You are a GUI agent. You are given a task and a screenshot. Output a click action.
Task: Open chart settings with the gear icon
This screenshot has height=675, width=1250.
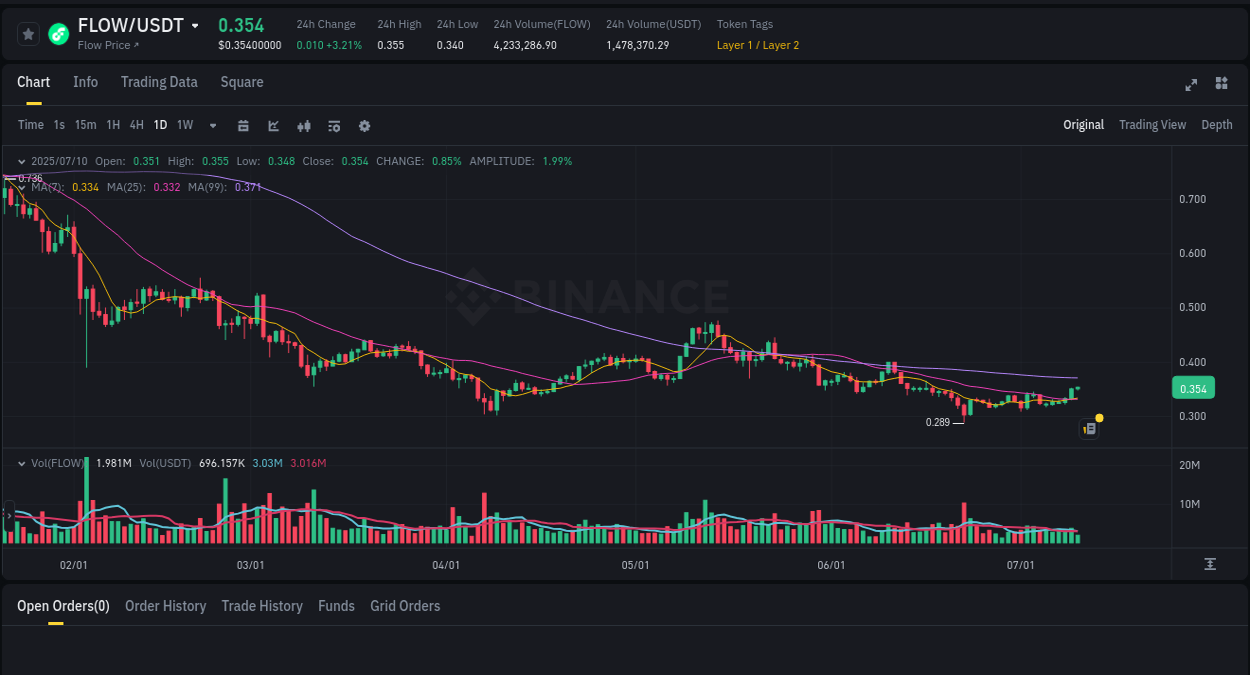364,125
